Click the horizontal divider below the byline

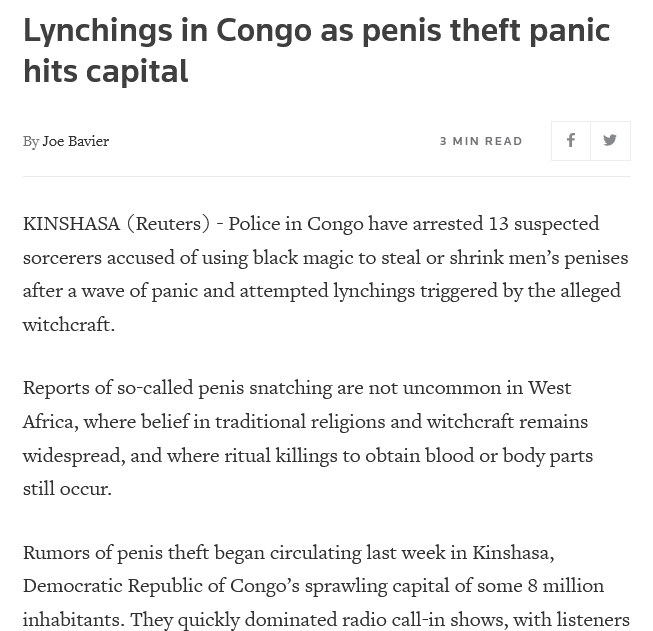click(327, 176)
